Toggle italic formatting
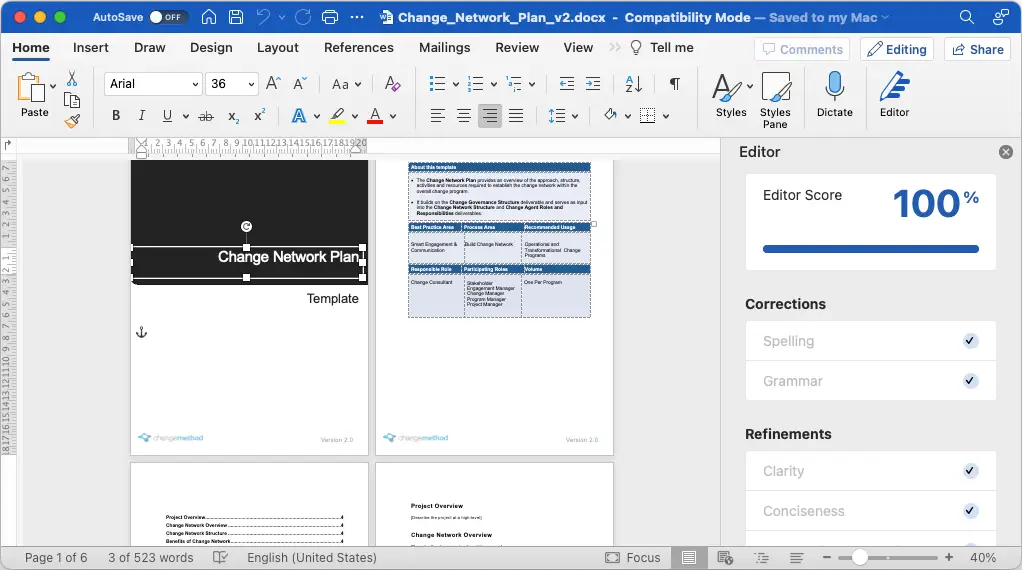Screen dimensions: 1022x570 pos(141,116)
